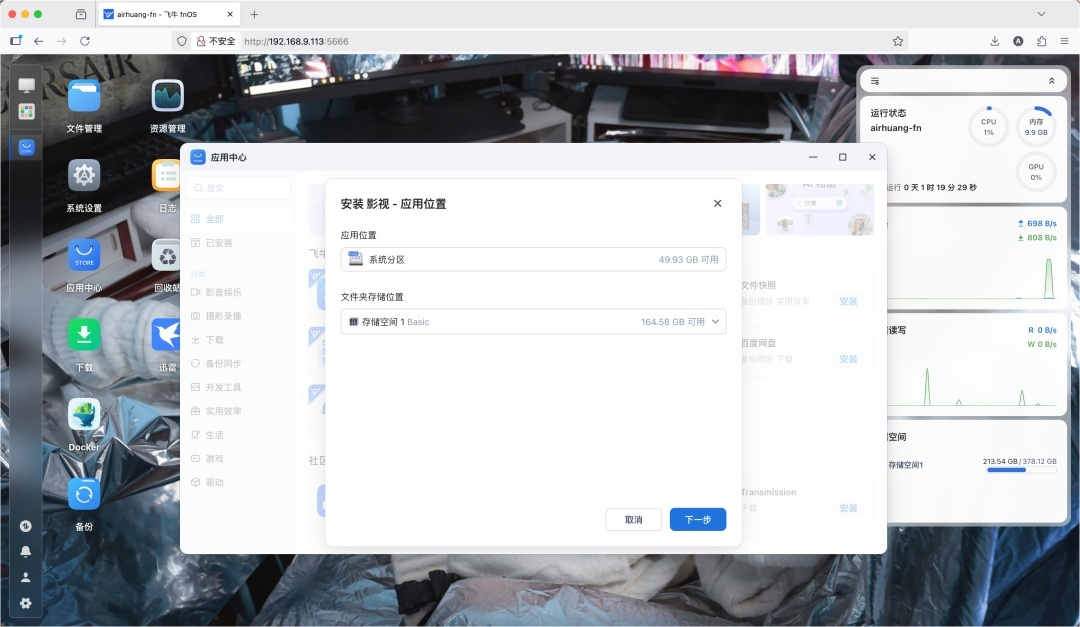Open the user account icon in the dock
Image resolution: width=1080 pixels, height=627 pixels.
point(25,577)
